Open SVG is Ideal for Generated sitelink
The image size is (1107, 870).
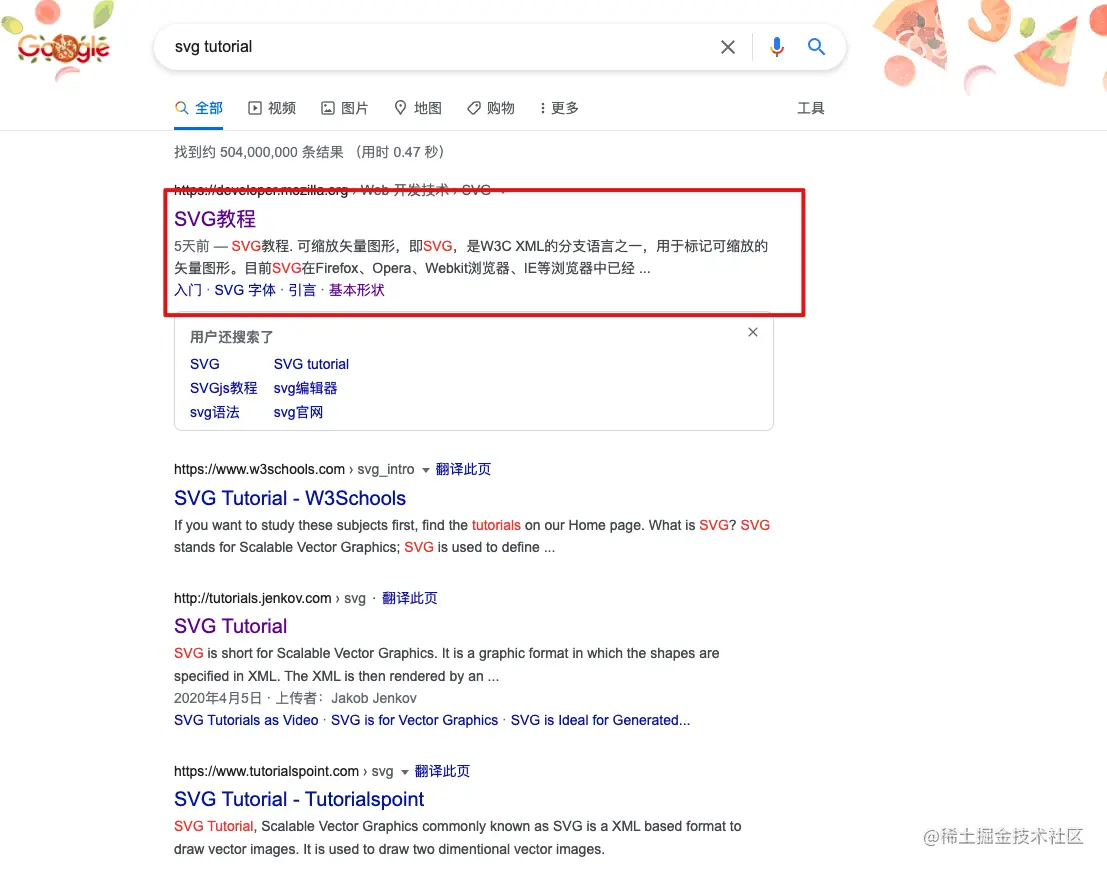600,720
